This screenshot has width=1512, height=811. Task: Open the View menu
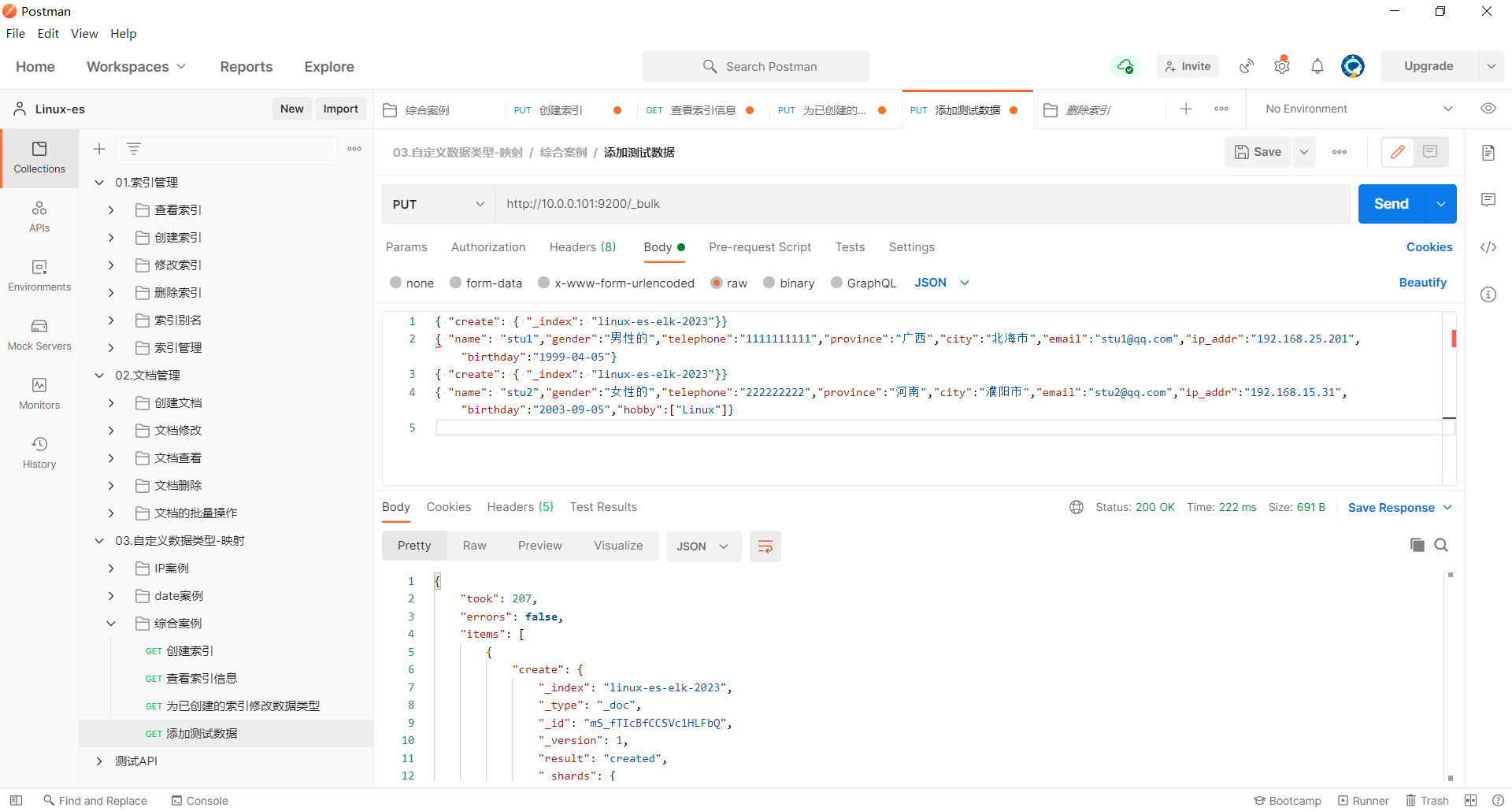(84, 33)
